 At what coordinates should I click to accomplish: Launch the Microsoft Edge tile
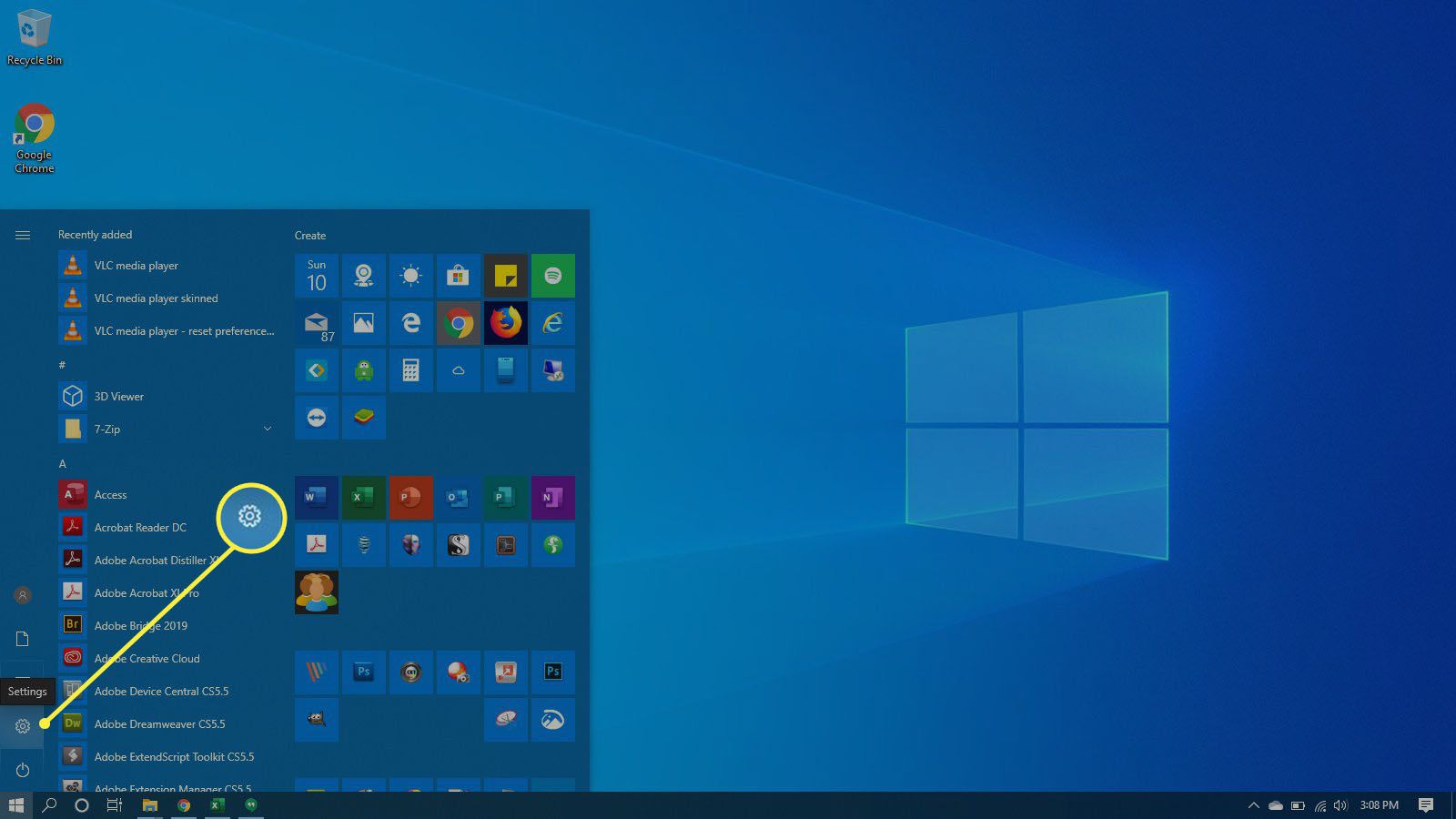(411, 323)
